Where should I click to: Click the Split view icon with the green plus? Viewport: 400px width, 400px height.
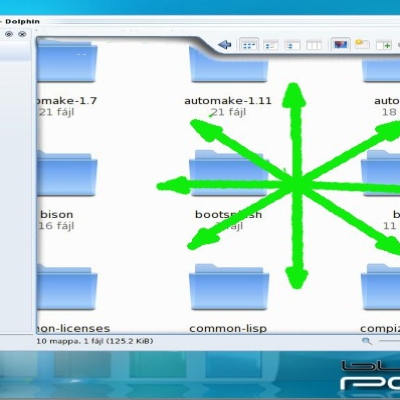[x=384, y=45]
